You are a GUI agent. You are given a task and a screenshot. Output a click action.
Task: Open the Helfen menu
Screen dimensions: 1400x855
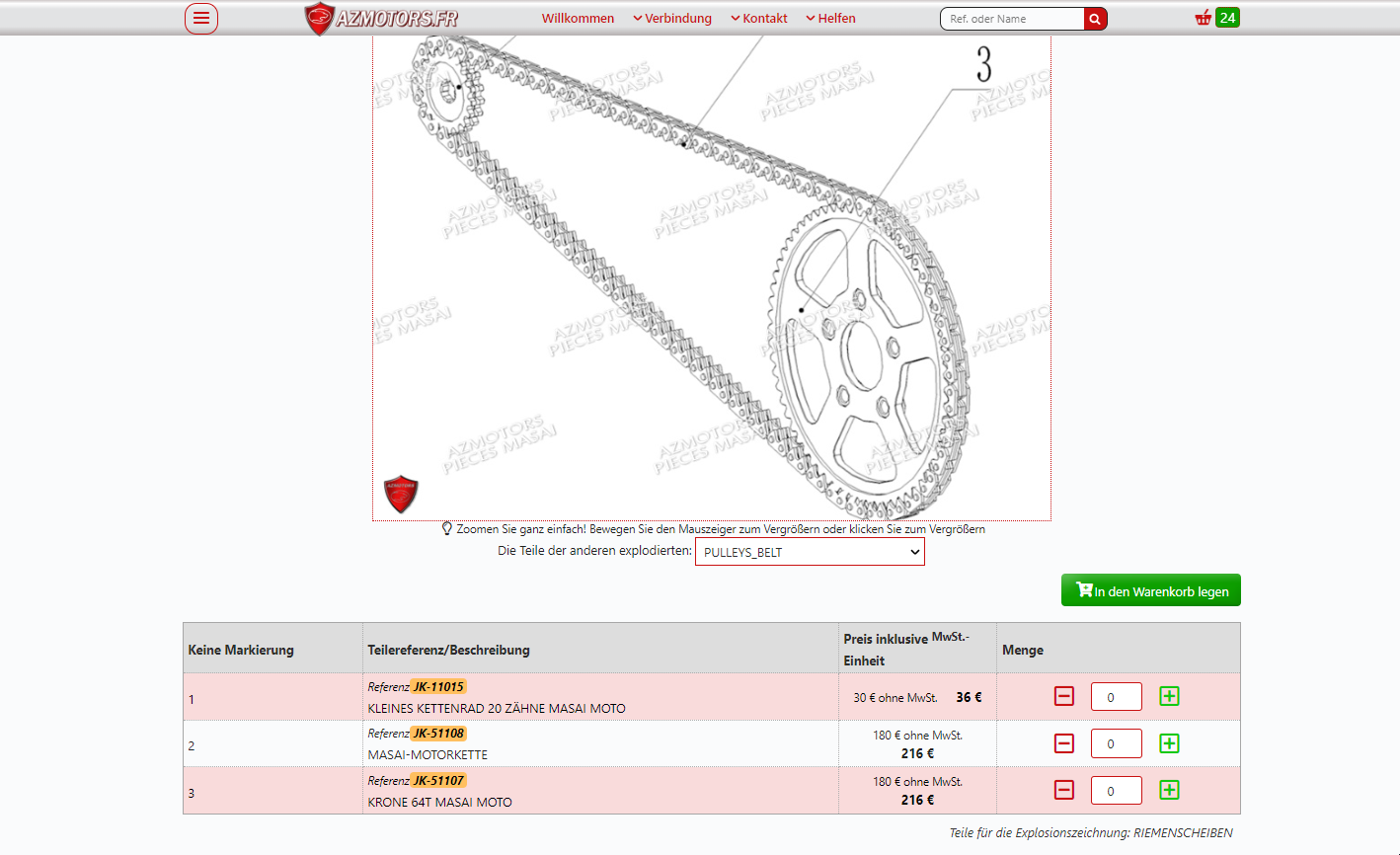(x=830, y=19)
